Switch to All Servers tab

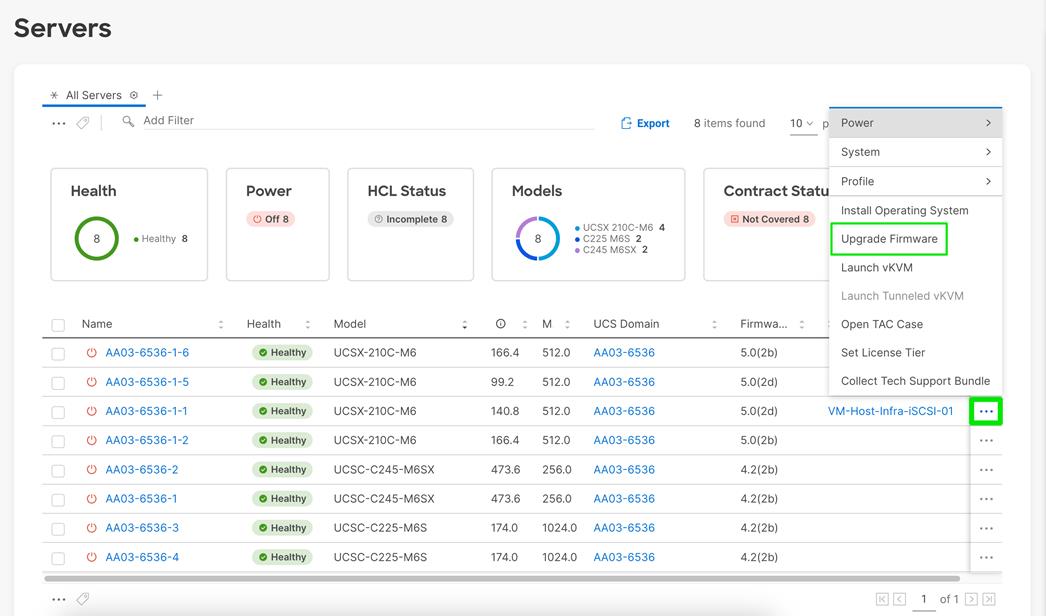click(93, 95)
